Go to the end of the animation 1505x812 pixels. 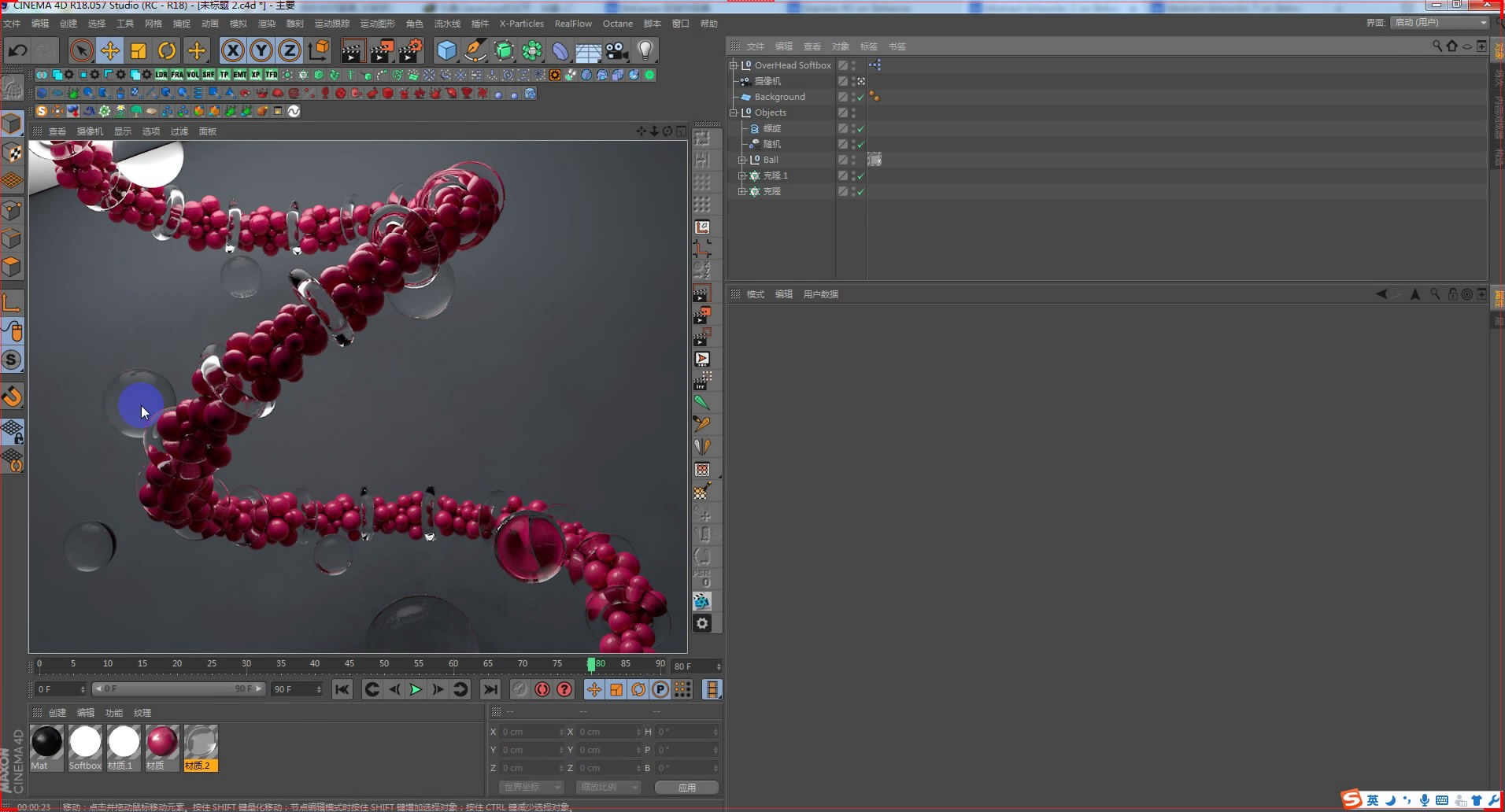click(x=490, y=690)
